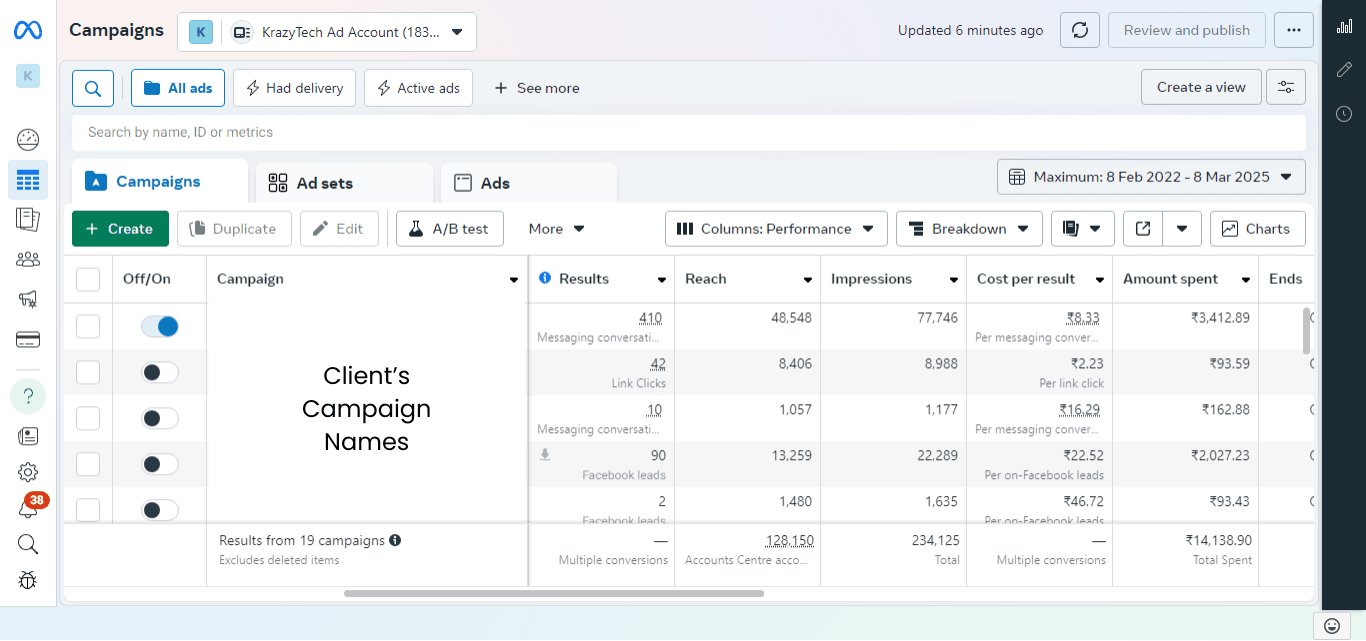Screen dimensions: 1366x641
Task: Open the KrazyTech Ad Account dropdown
Action: tap(327, 32)
